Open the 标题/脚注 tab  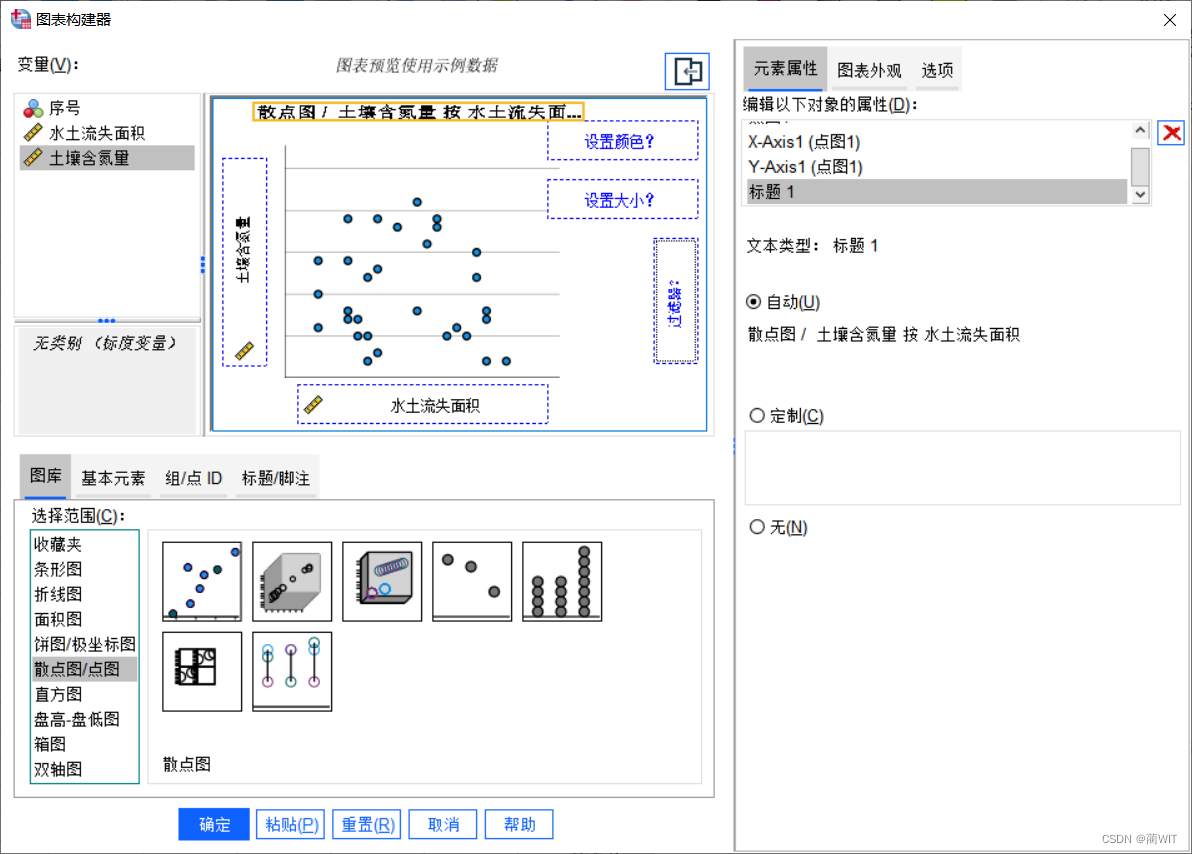pos(275,478)
